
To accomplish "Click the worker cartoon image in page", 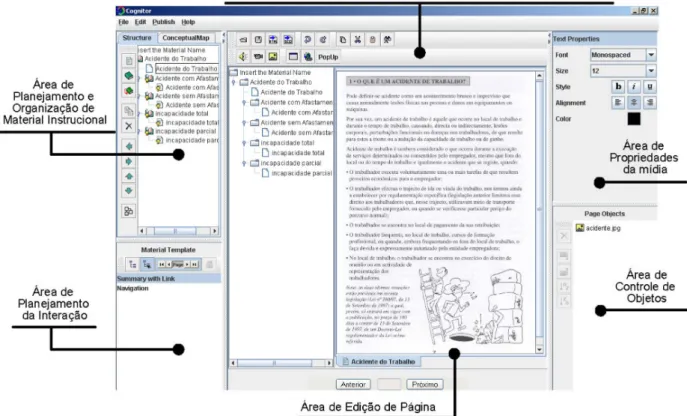I will coord(471,305).
